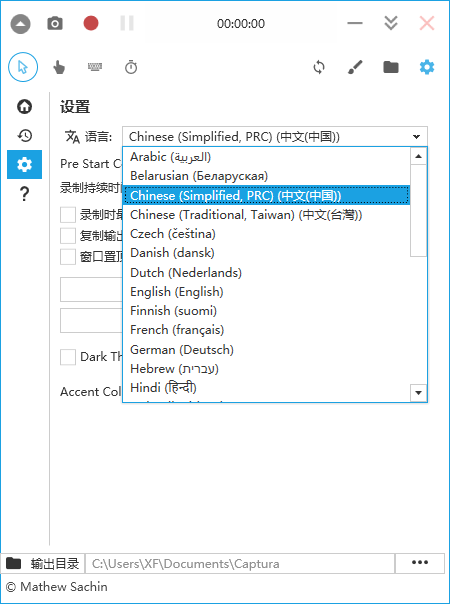Toggle the 复制输出 checkbox
Image resolution: width=450 pixels, height=604 pixels.
click(x=68, y=236)
